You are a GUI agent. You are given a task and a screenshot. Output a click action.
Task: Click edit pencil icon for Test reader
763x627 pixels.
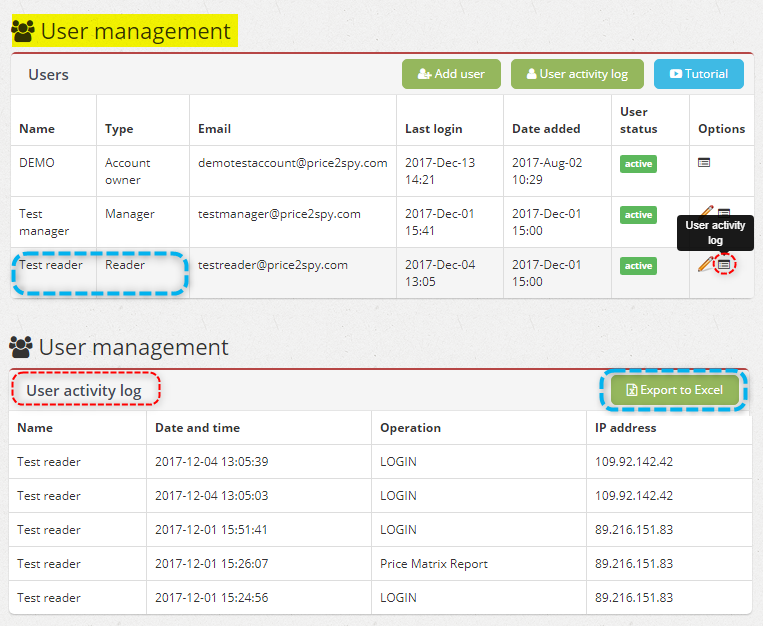[x=706, y=264]
